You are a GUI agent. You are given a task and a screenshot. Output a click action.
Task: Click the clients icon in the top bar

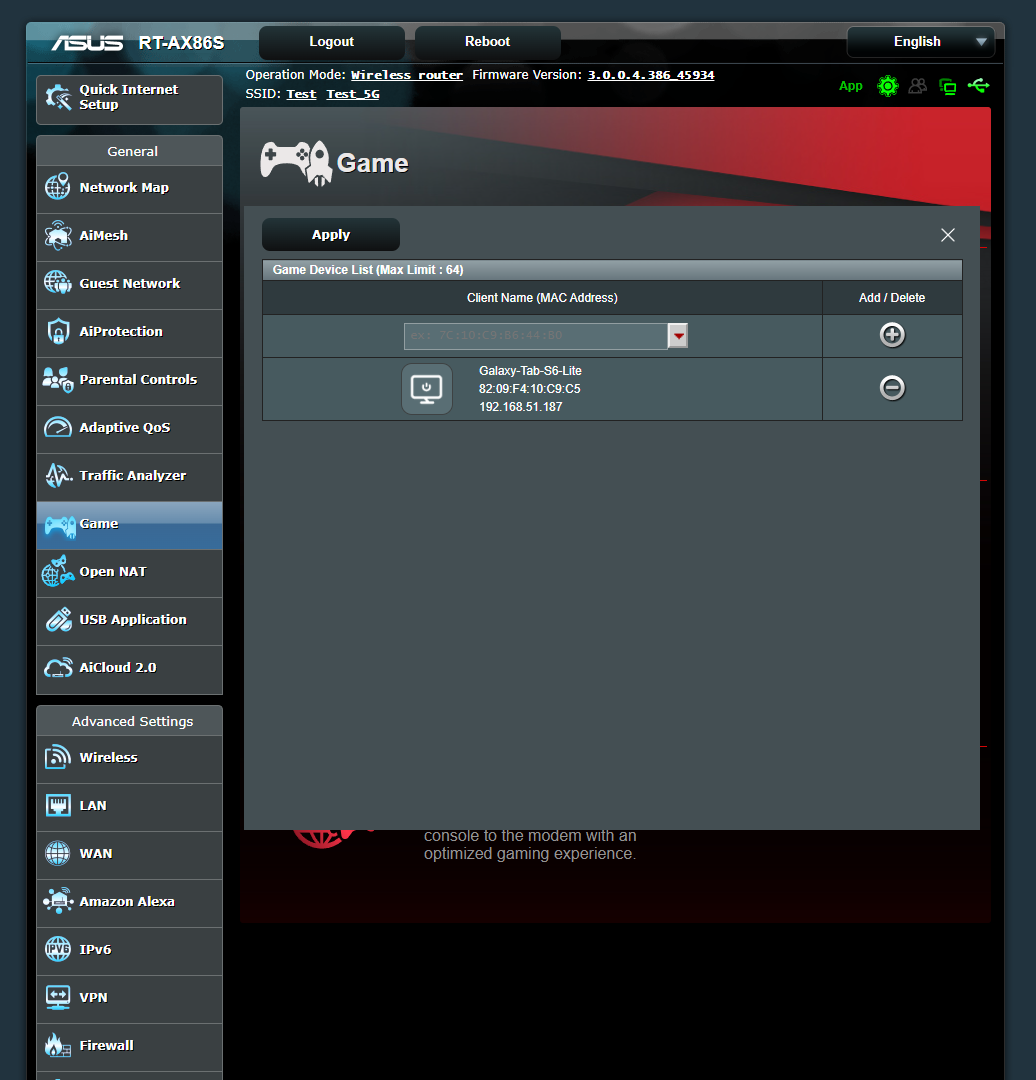click(x=917, y=86)
